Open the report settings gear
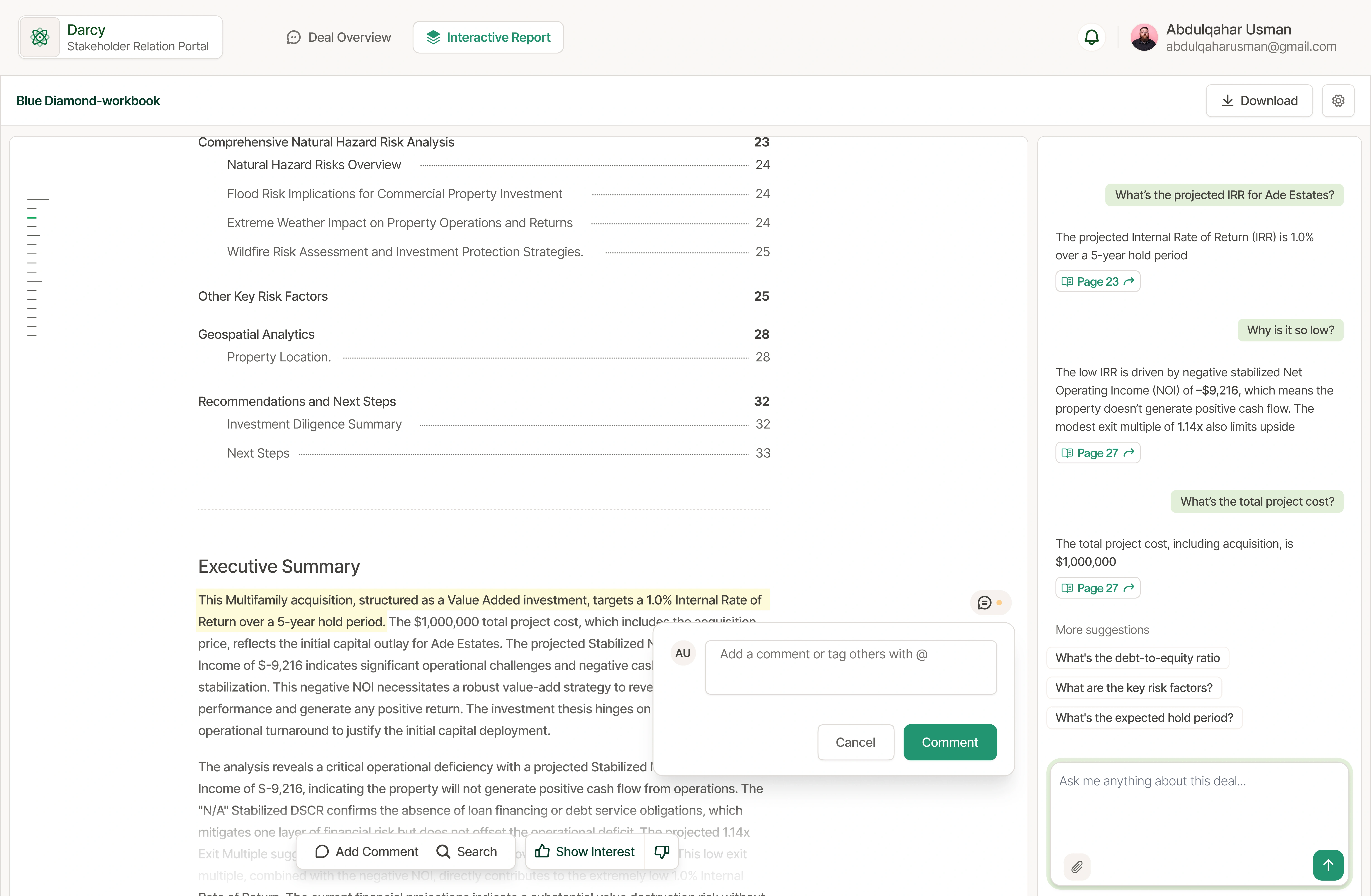 pyautogui.click(x=1338, y=101)
